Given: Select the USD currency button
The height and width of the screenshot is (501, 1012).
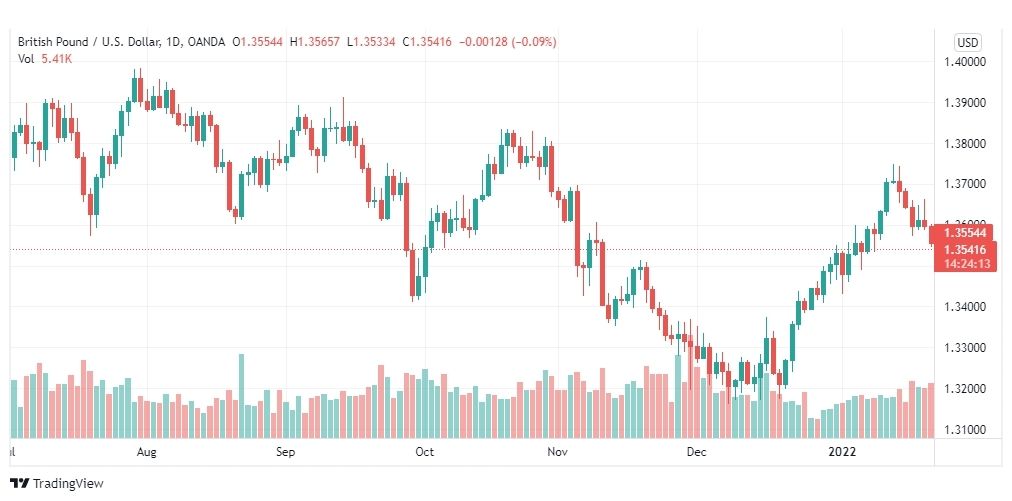Looking at the screenshot, I should 967,43.
